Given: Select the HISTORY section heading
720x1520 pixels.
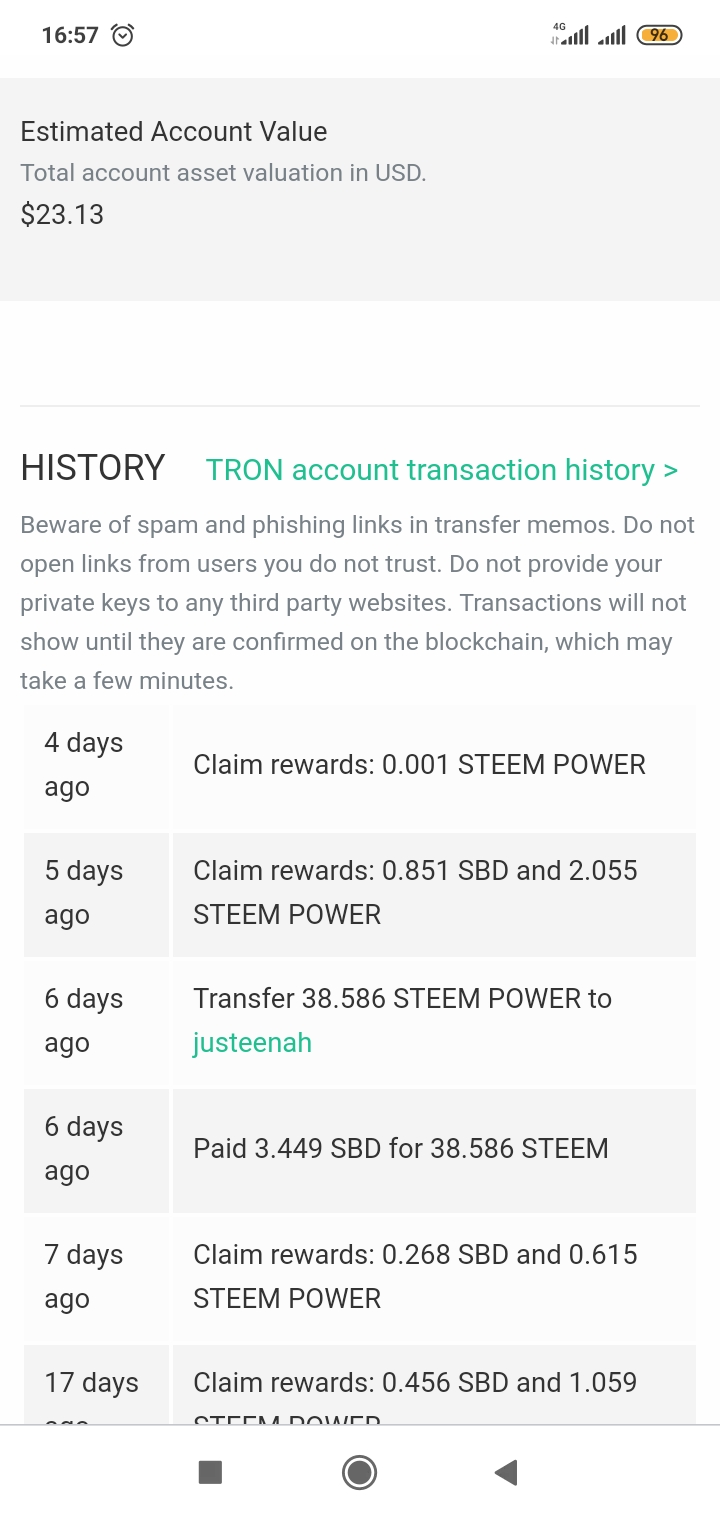Looking at the screenshot, I should 93,468.
